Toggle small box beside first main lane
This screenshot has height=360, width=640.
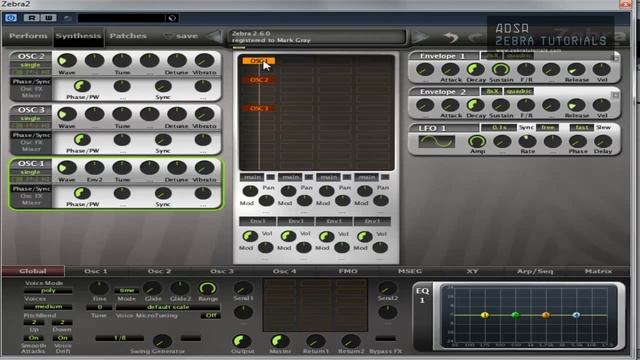coord(270,177)
